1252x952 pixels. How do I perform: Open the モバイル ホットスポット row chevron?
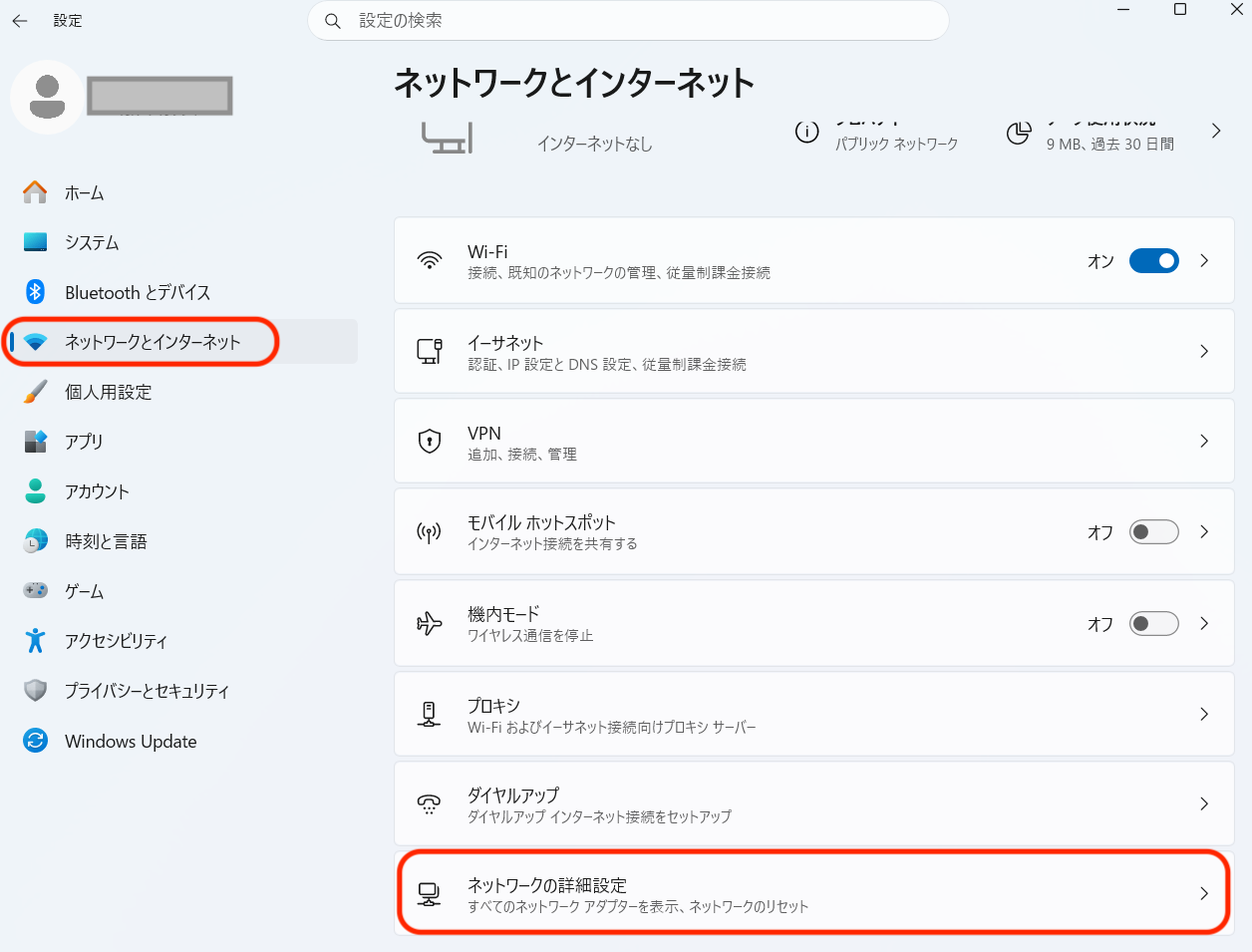pos(1204,532)
